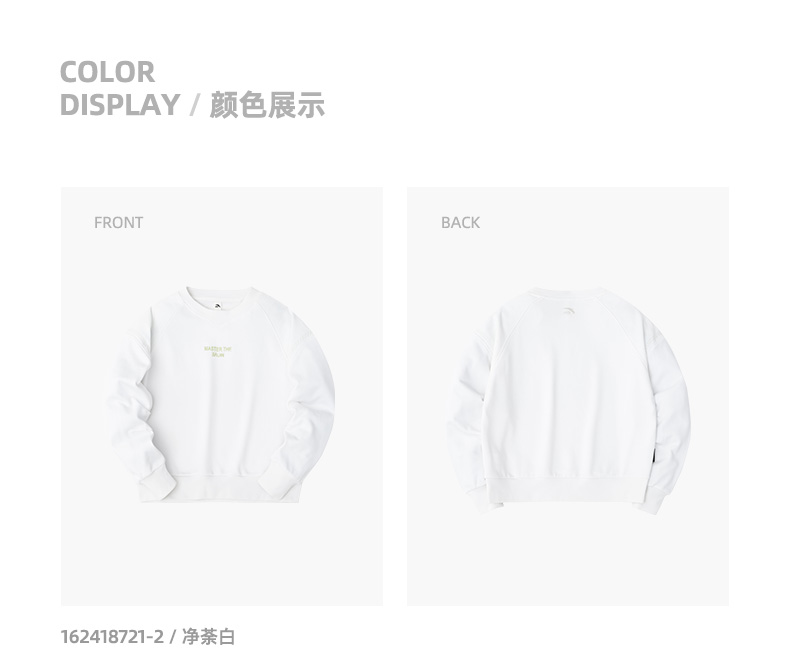Click the BACK label

tap(460, 223)
